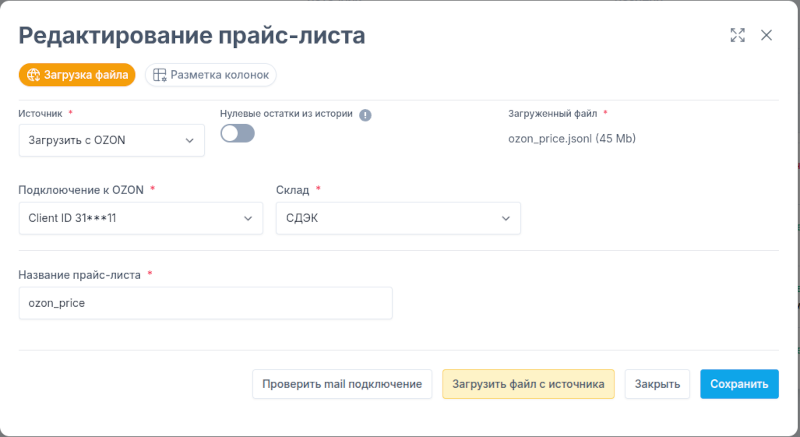The width and height of the screenshot is (800, 437).
Task: Save the price list with Сохранить
Action: pyautogui.click(x=739, y=384)
